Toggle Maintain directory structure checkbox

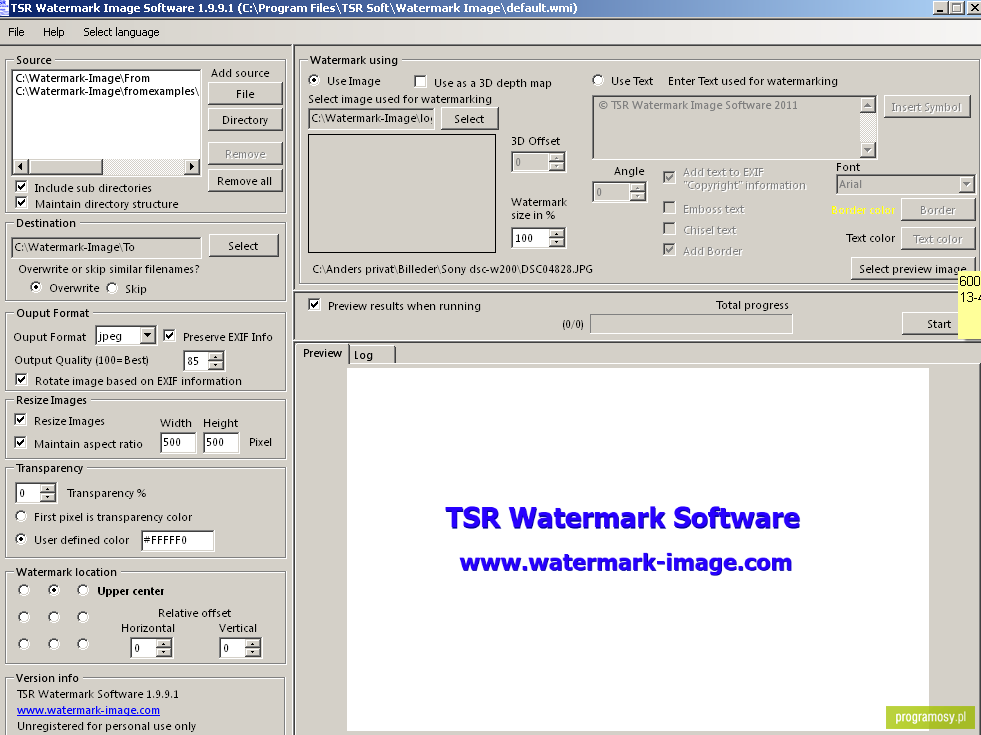pyautogui.click(x=21, y=203)
